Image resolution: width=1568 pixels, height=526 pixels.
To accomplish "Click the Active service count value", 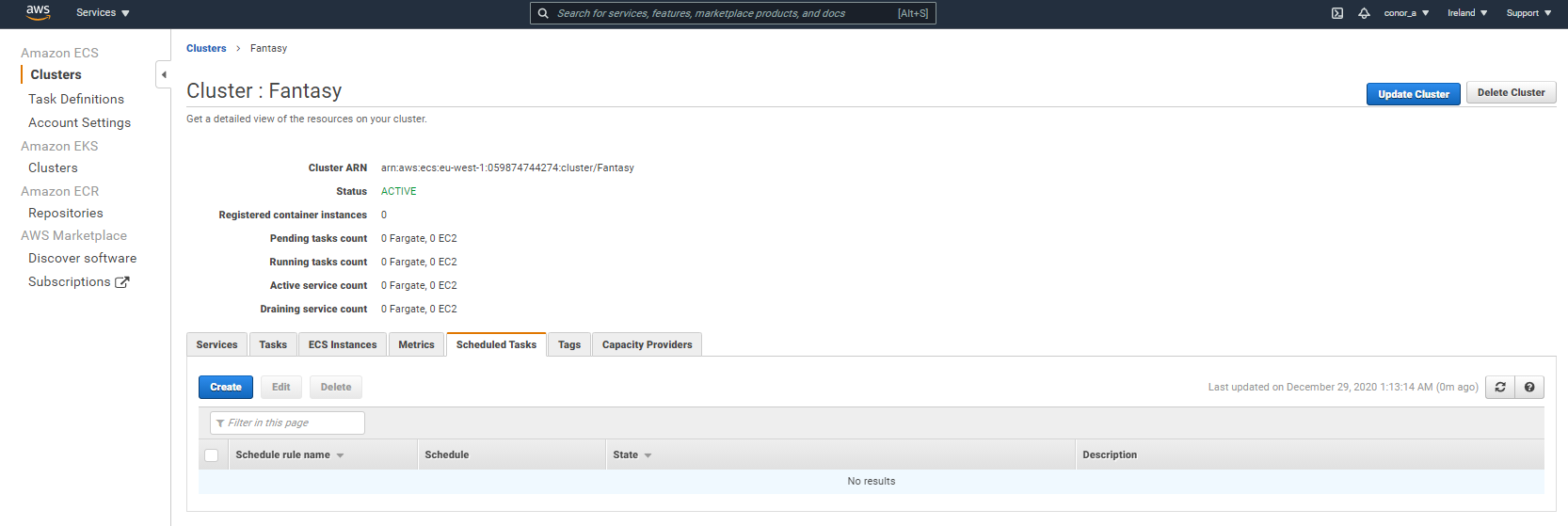I will 419,285.
